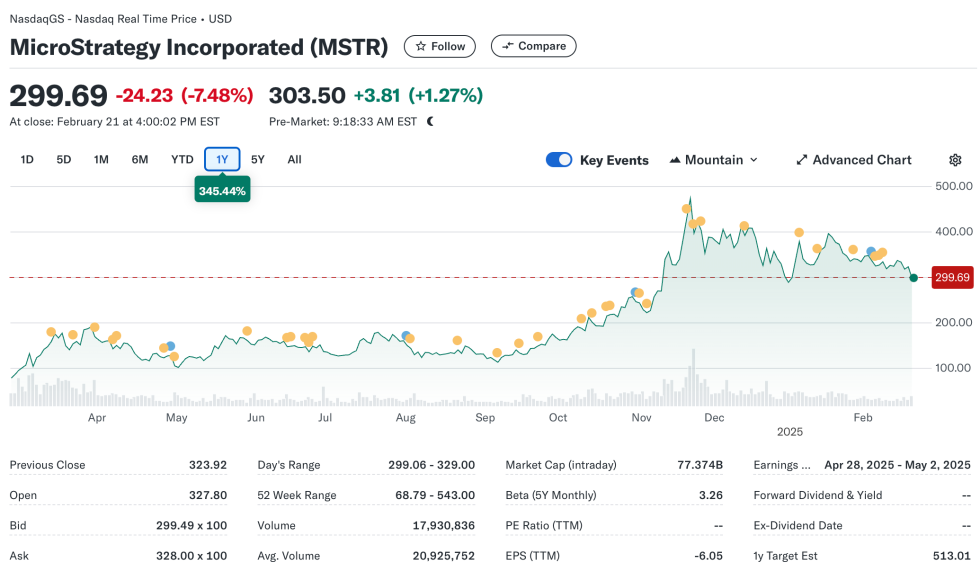Click the green current price dot on chart
The image size is (980, 571).
pyautogui.click(x=913, y=278)
